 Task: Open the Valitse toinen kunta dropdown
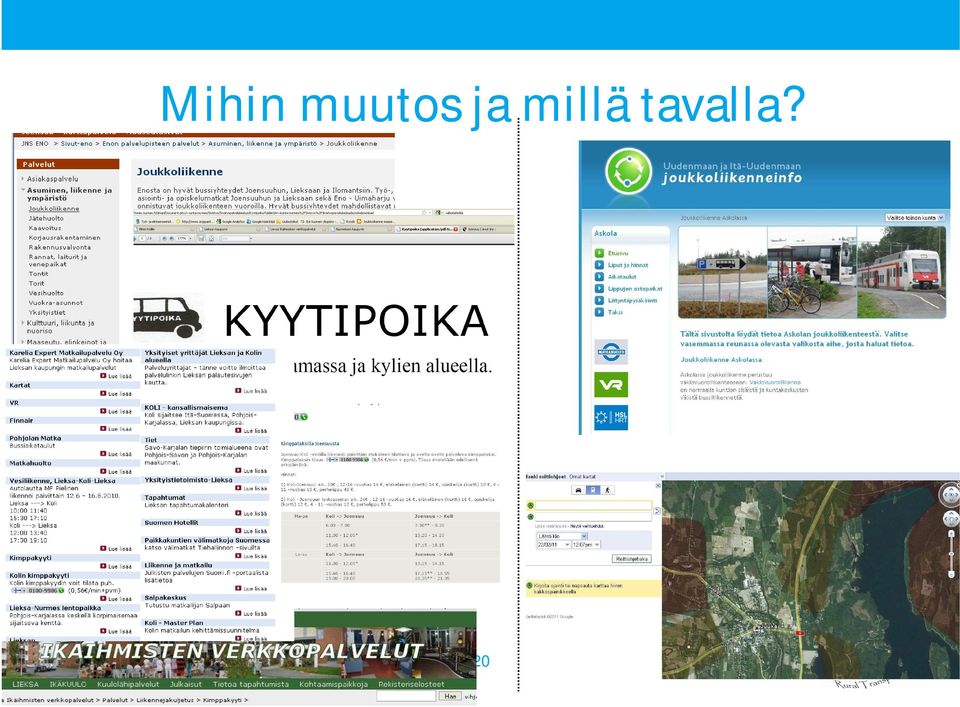point(915,217)
